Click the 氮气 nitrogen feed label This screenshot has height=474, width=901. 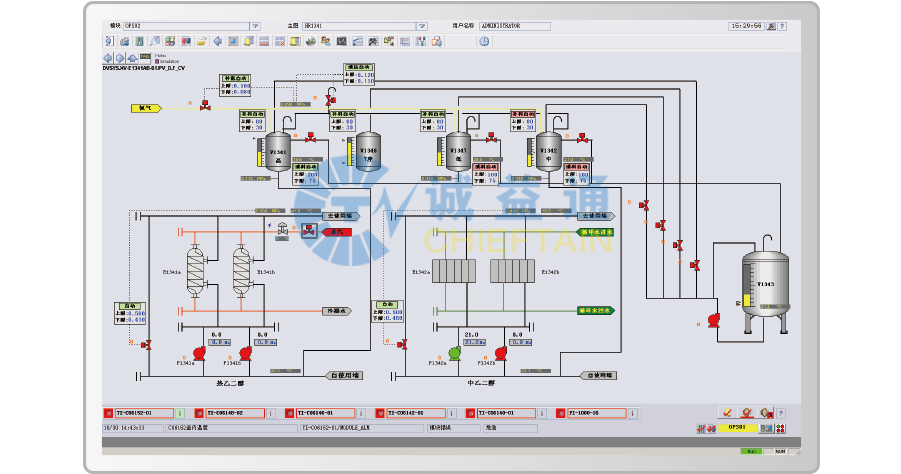tap(145, 107)
